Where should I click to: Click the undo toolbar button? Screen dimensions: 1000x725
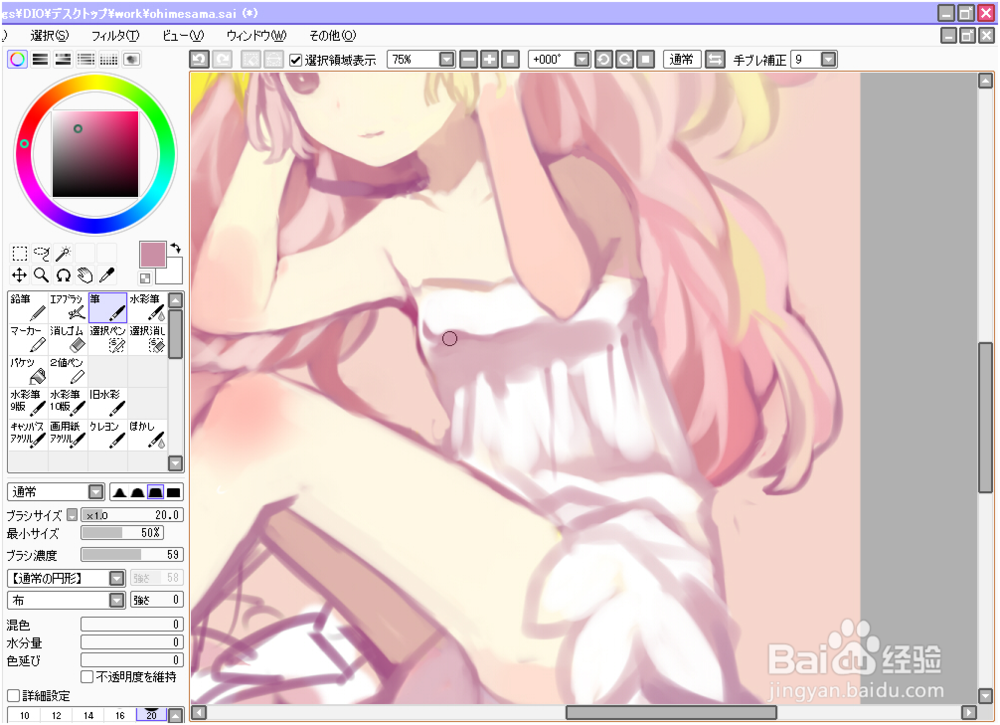tap(200, 59)
